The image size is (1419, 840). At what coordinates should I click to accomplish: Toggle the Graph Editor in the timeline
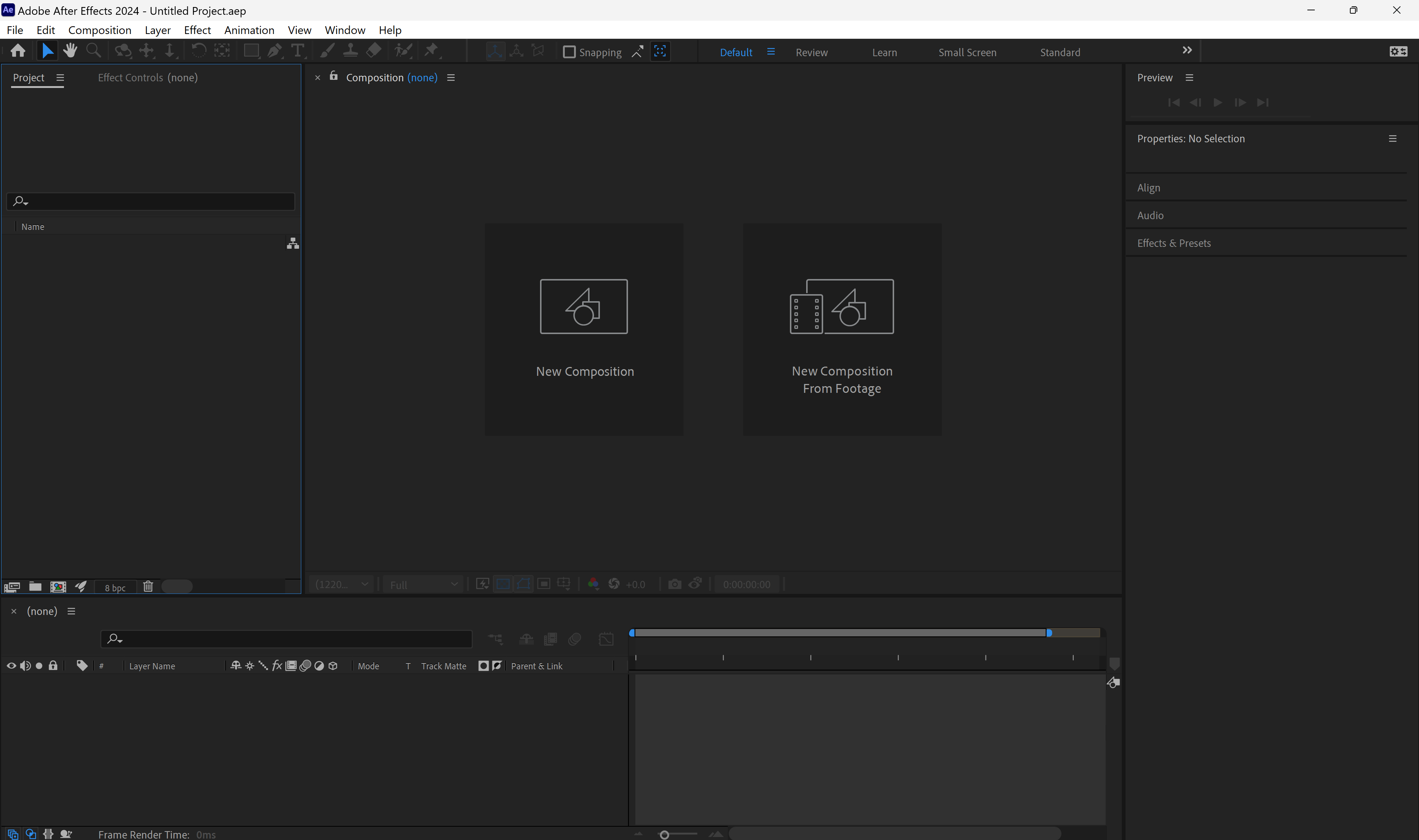pos(606,639)
